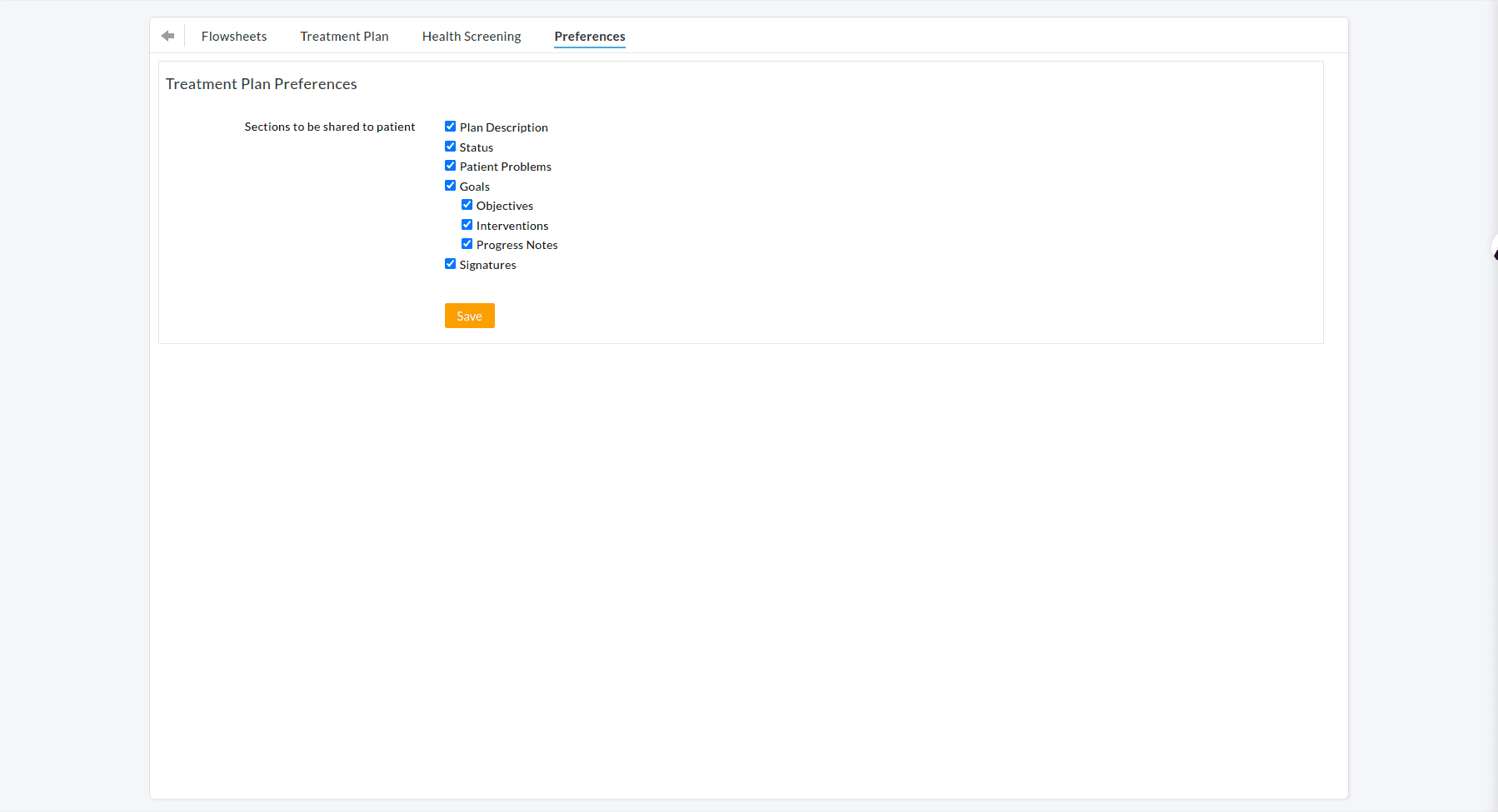Uncheck the Plan Description checkbox
The width and height of the screenshot is (1498, 812).
pyautogui.click(x=450, y=127)
